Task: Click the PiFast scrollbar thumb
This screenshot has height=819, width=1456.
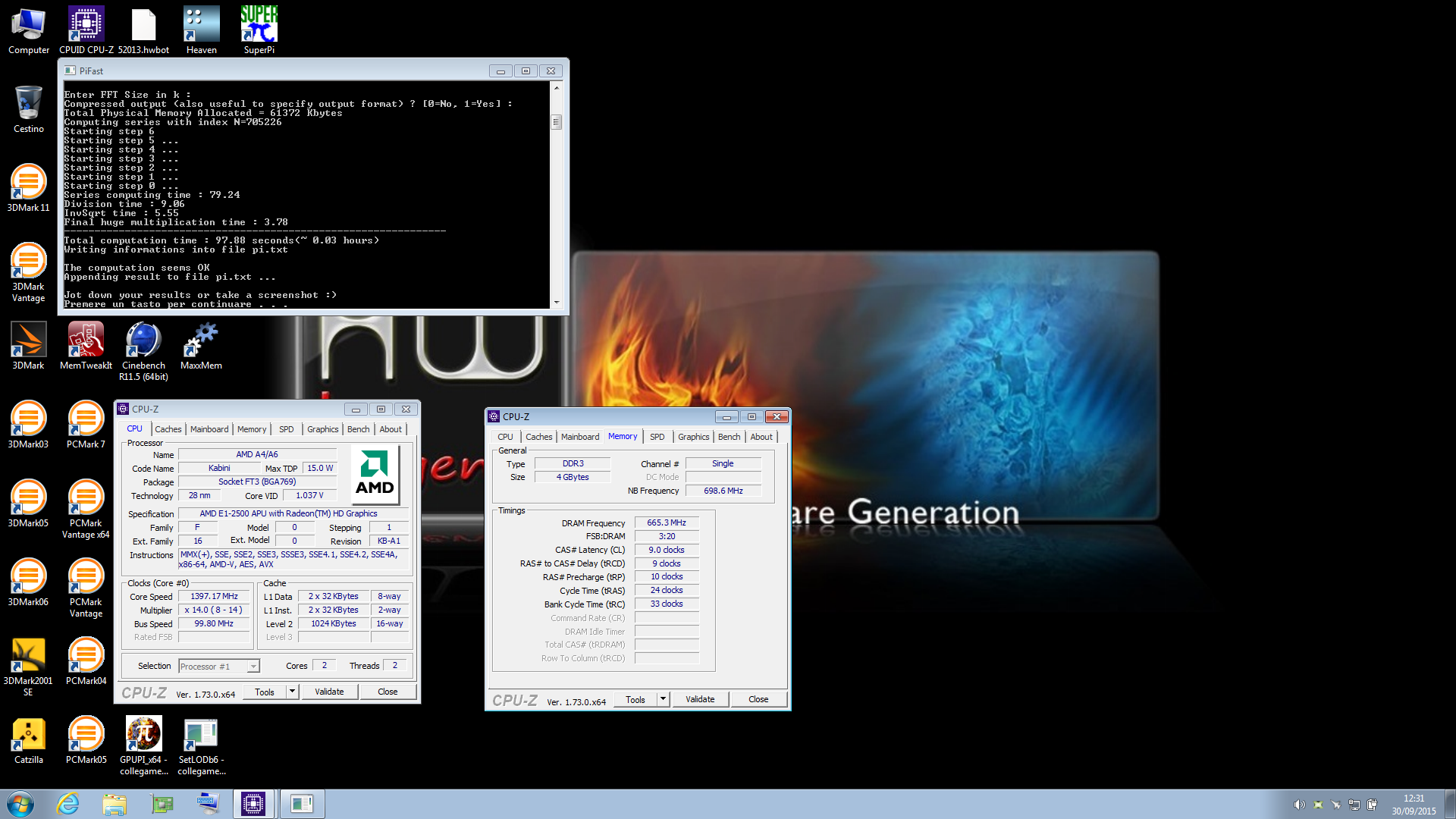Action: pos(556,122)
